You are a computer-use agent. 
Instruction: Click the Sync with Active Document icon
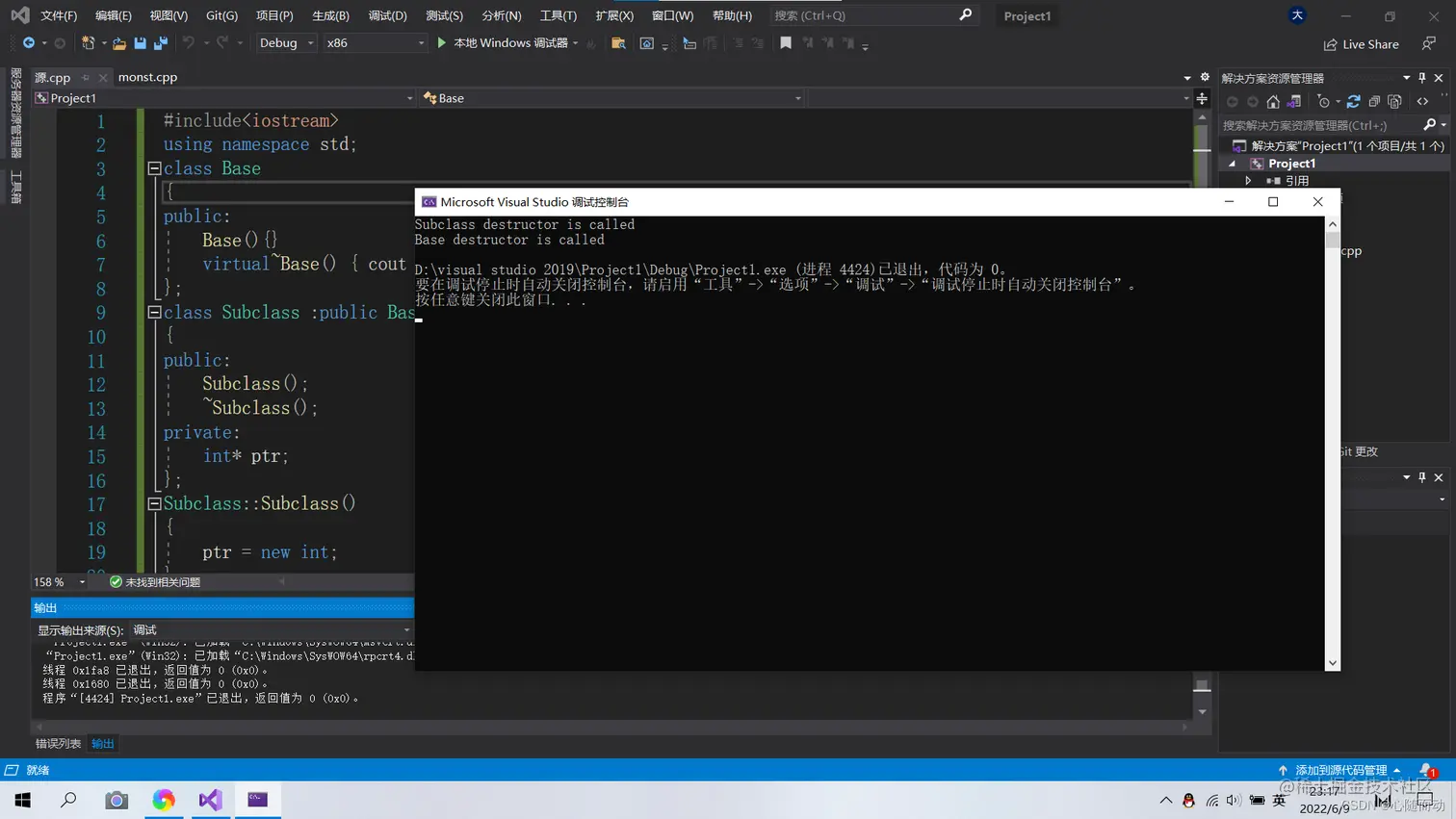[x=1353, y=102]
